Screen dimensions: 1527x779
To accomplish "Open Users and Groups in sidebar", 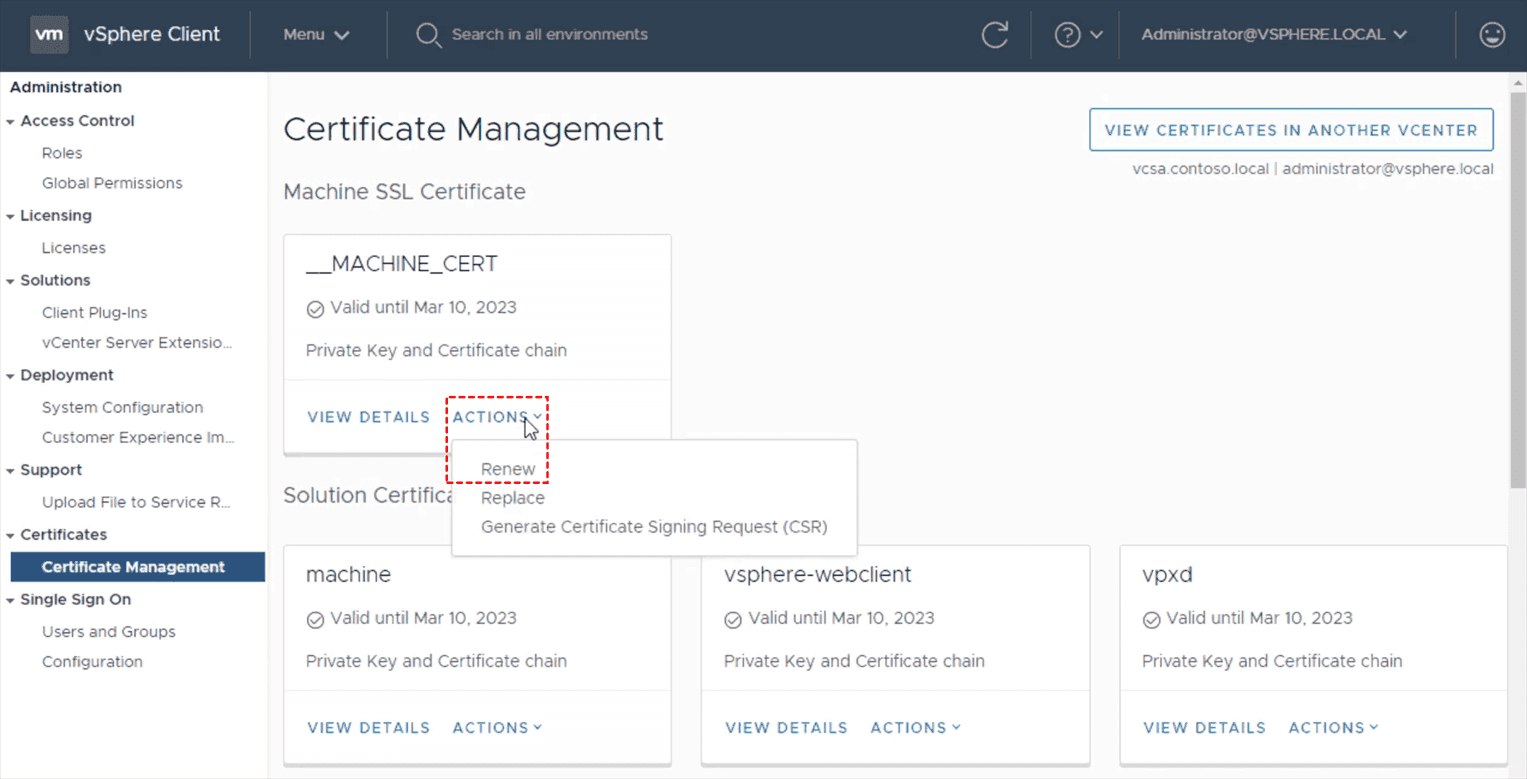I will 108,632.
